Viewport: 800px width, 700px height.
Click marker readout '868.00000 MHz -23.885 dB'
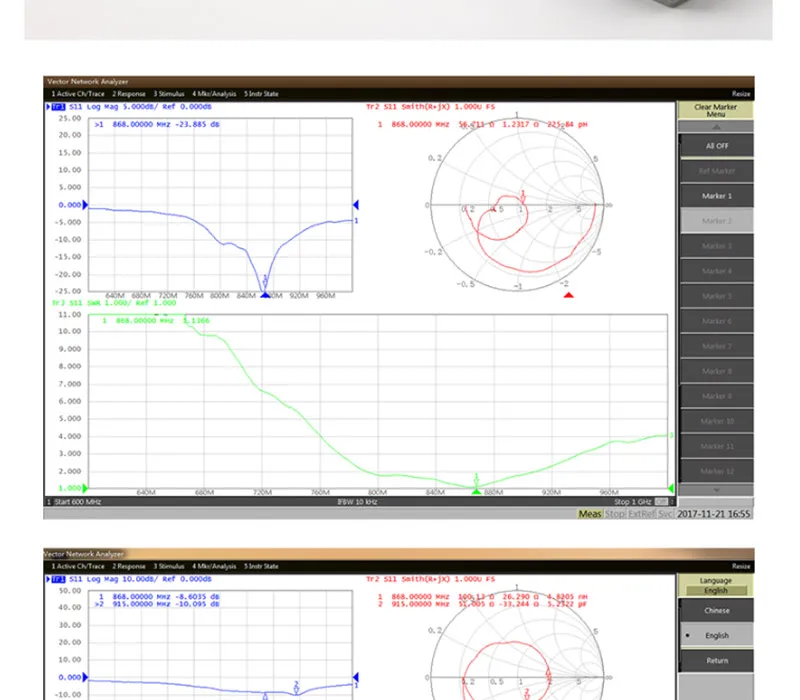(x=166, y=124)
